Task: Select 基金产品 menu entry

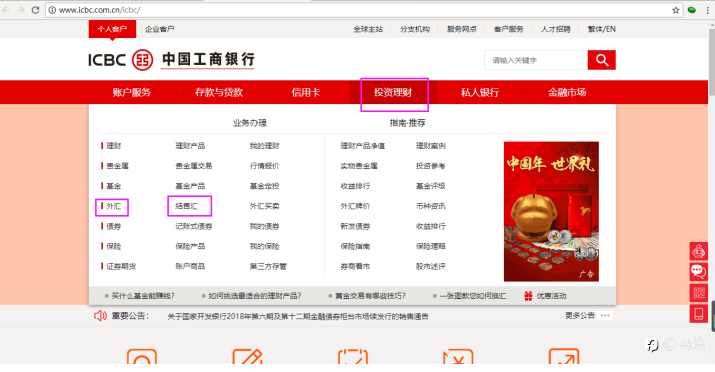Action: pos(190,186)
